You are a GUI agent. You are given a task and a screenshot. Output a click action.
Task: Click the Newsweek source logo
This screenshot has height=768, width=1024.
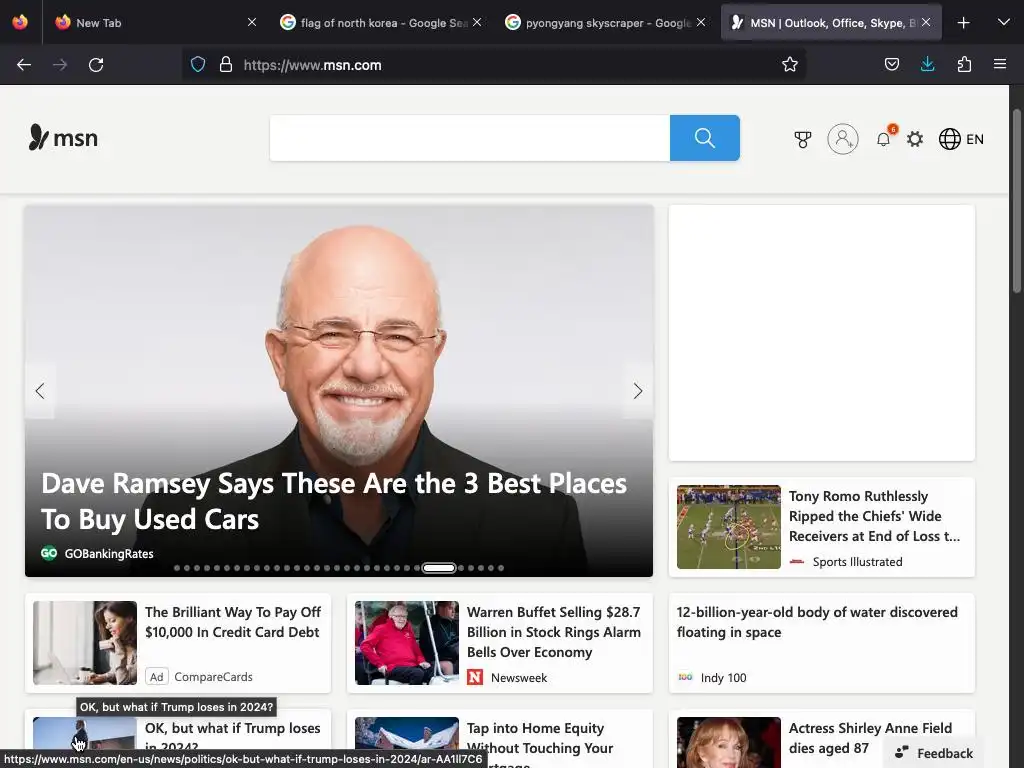[x=475, y=677]
